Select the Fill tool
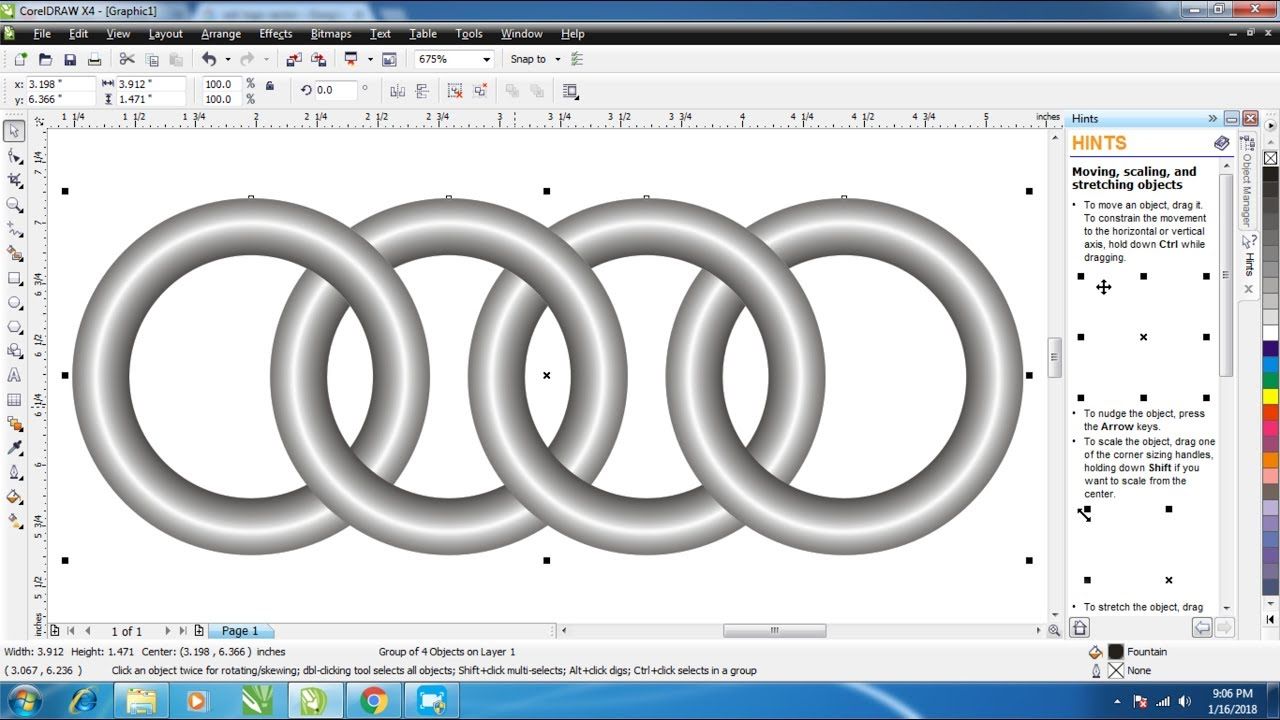 click(14, 497)
